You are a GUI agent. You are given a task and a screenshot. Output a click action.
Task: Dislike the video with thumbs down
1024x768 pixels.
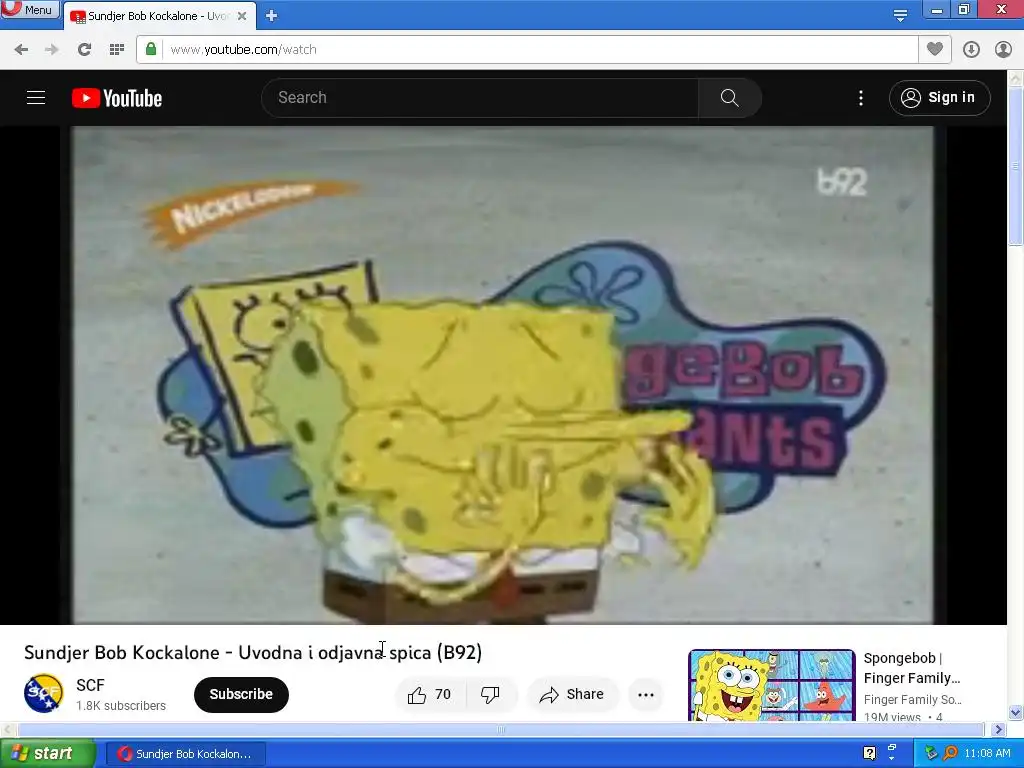490,695
